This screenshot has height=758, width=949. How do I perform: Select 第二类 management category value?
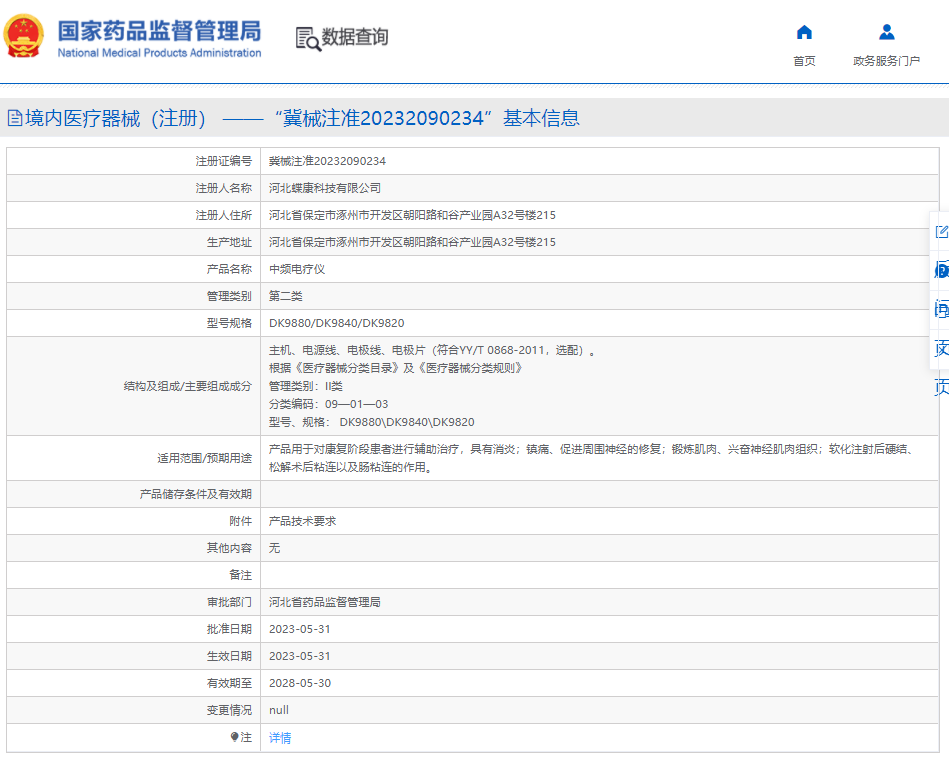click(285, 296)
